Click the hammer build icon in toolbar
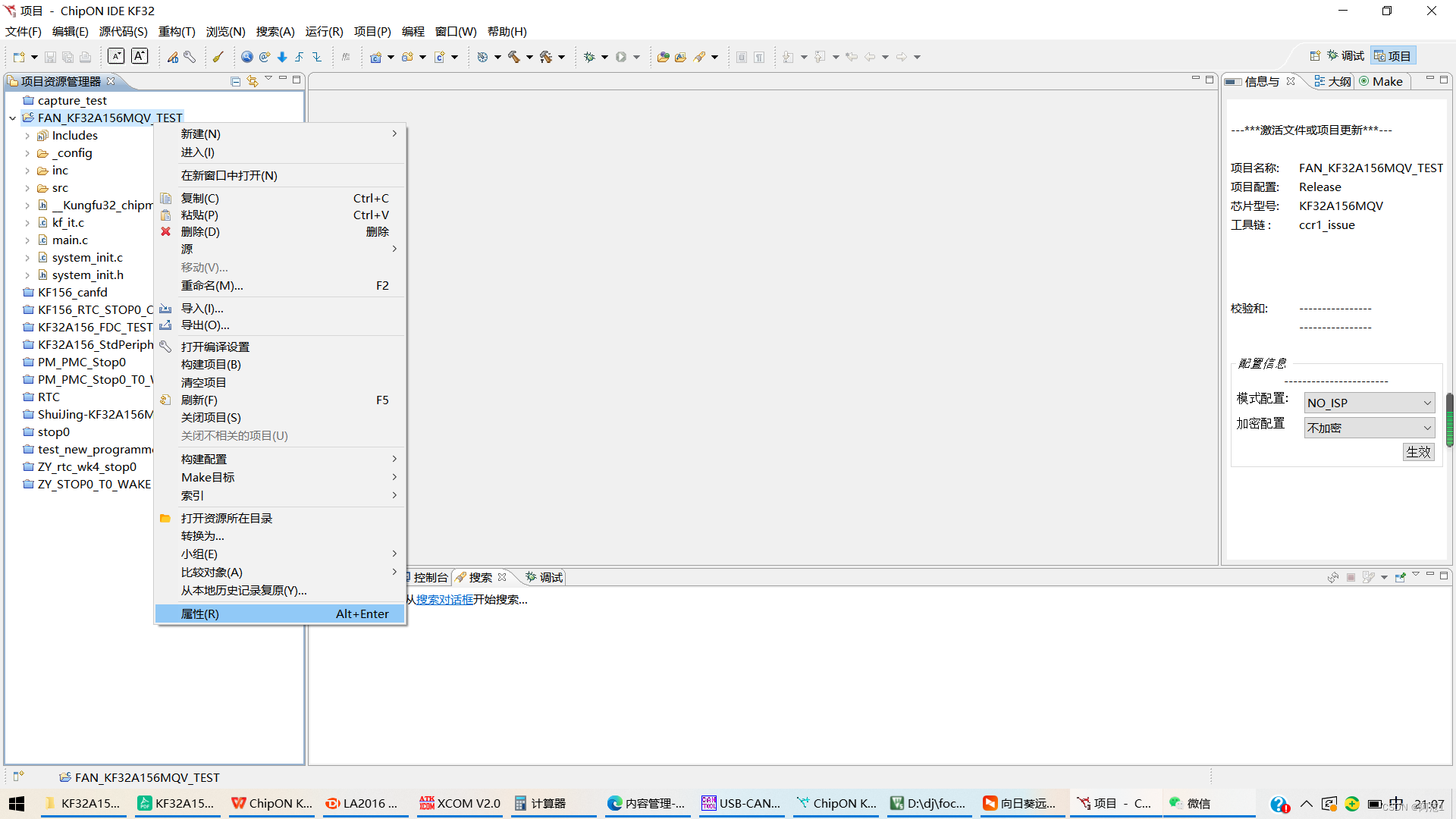This screenshot has width=1456, height=819. (x=514, y=57)
